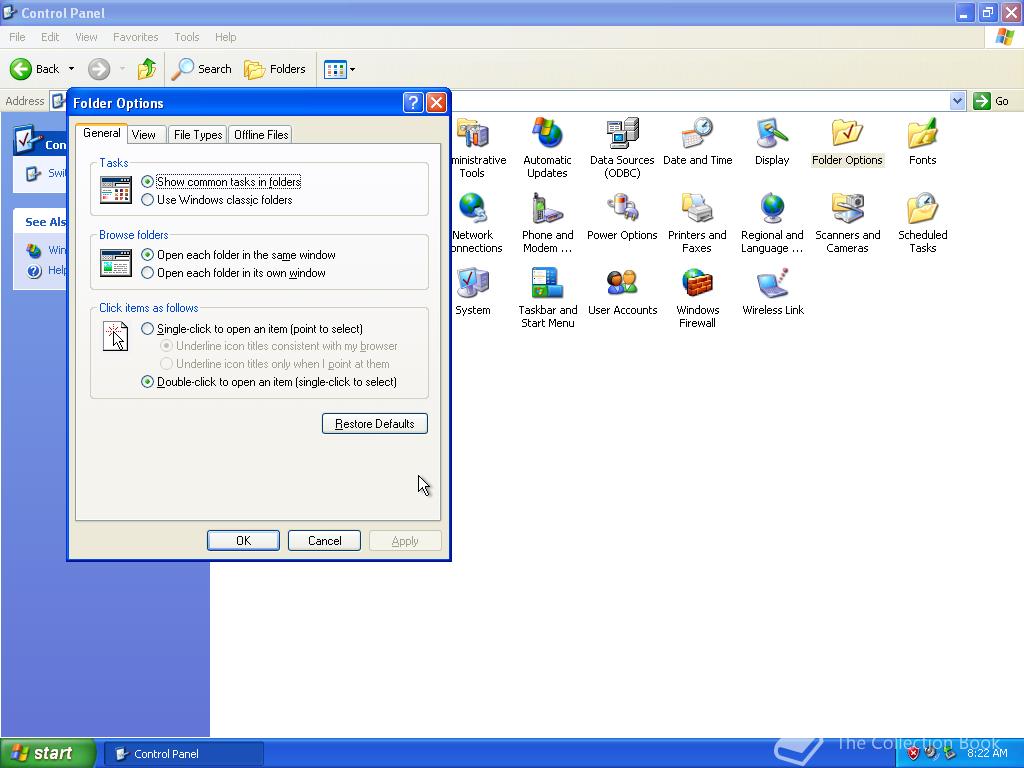Open Windows Firewall icon

pyautogui.click(x=697, y=298)
